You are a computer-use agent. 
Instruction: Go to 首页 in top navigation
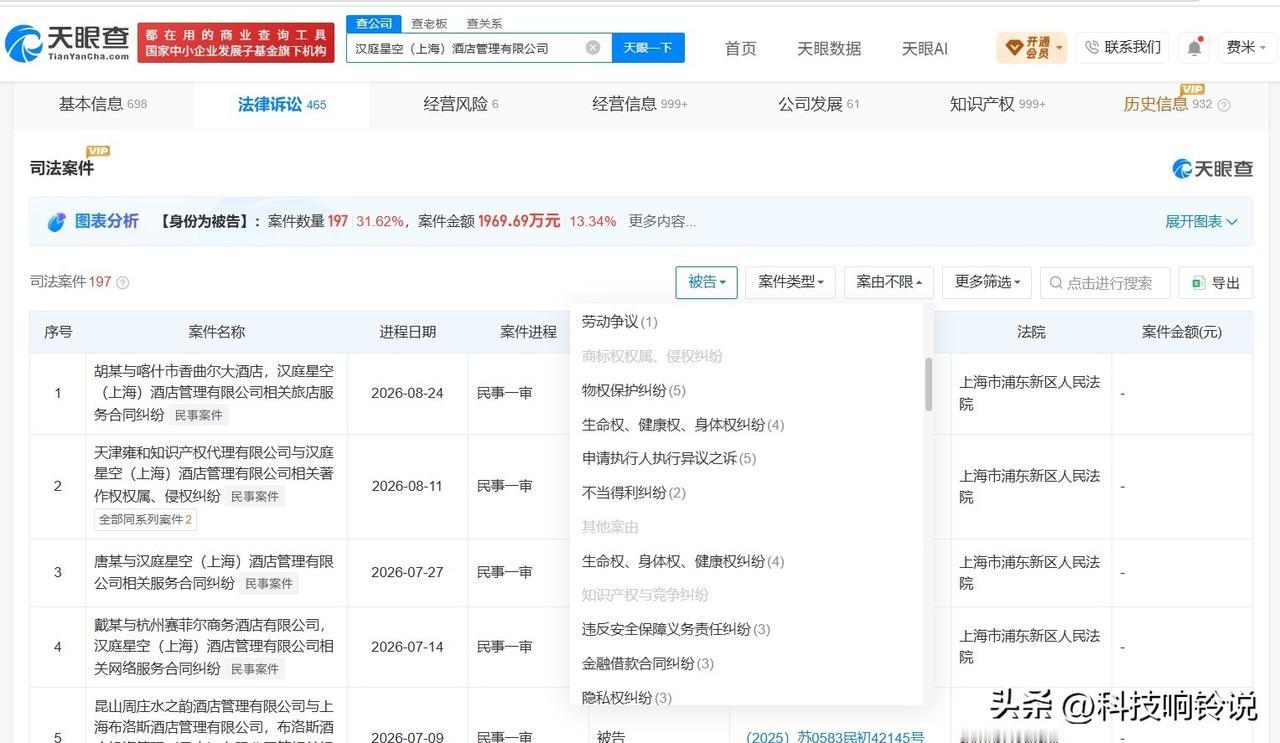pos(740,48)
